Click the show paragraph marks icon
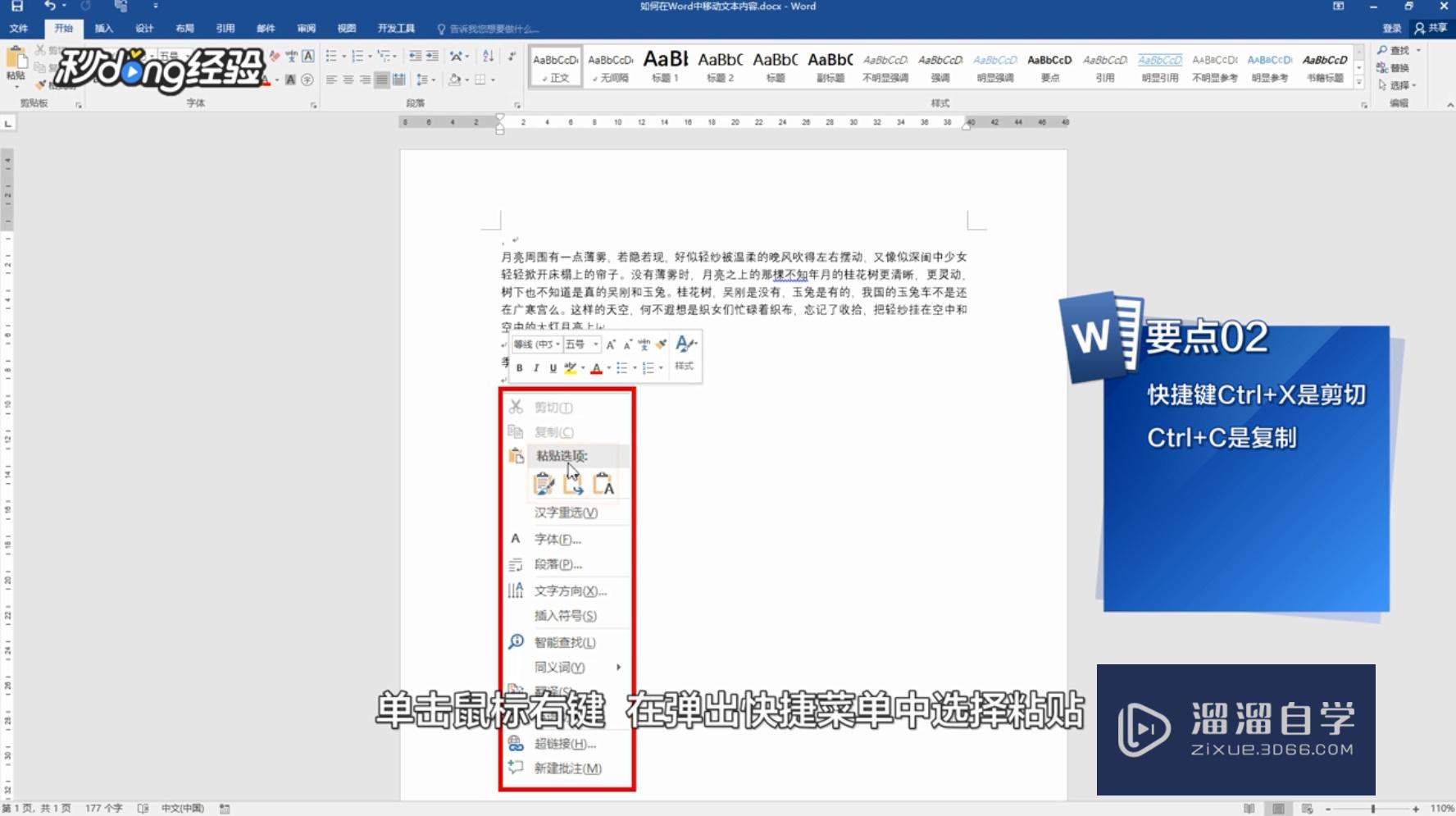1456x816 pixels. pyautogui.click(x=512, y=56)
